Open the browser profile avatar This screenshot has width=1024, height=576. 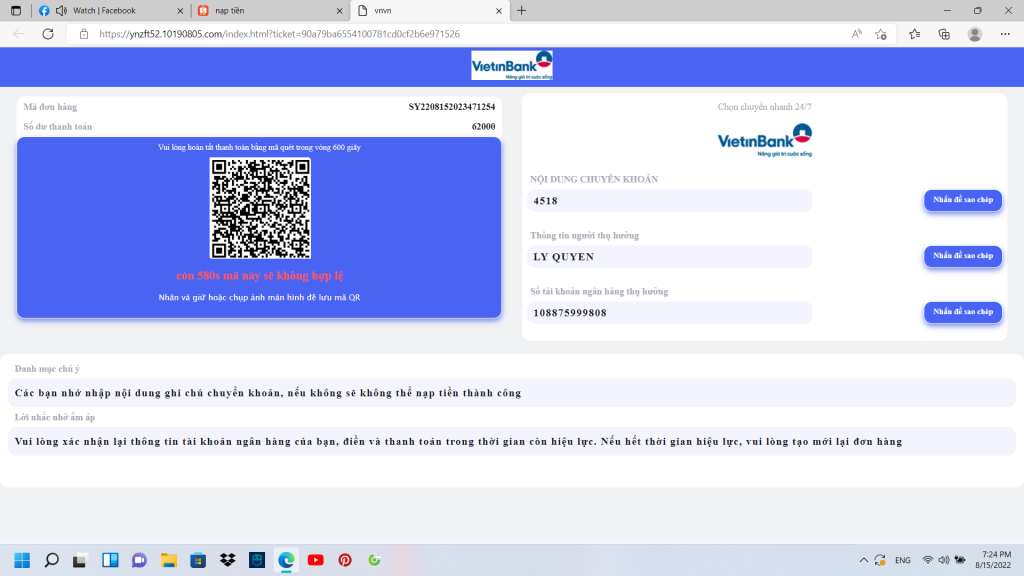tap(975, 33)
